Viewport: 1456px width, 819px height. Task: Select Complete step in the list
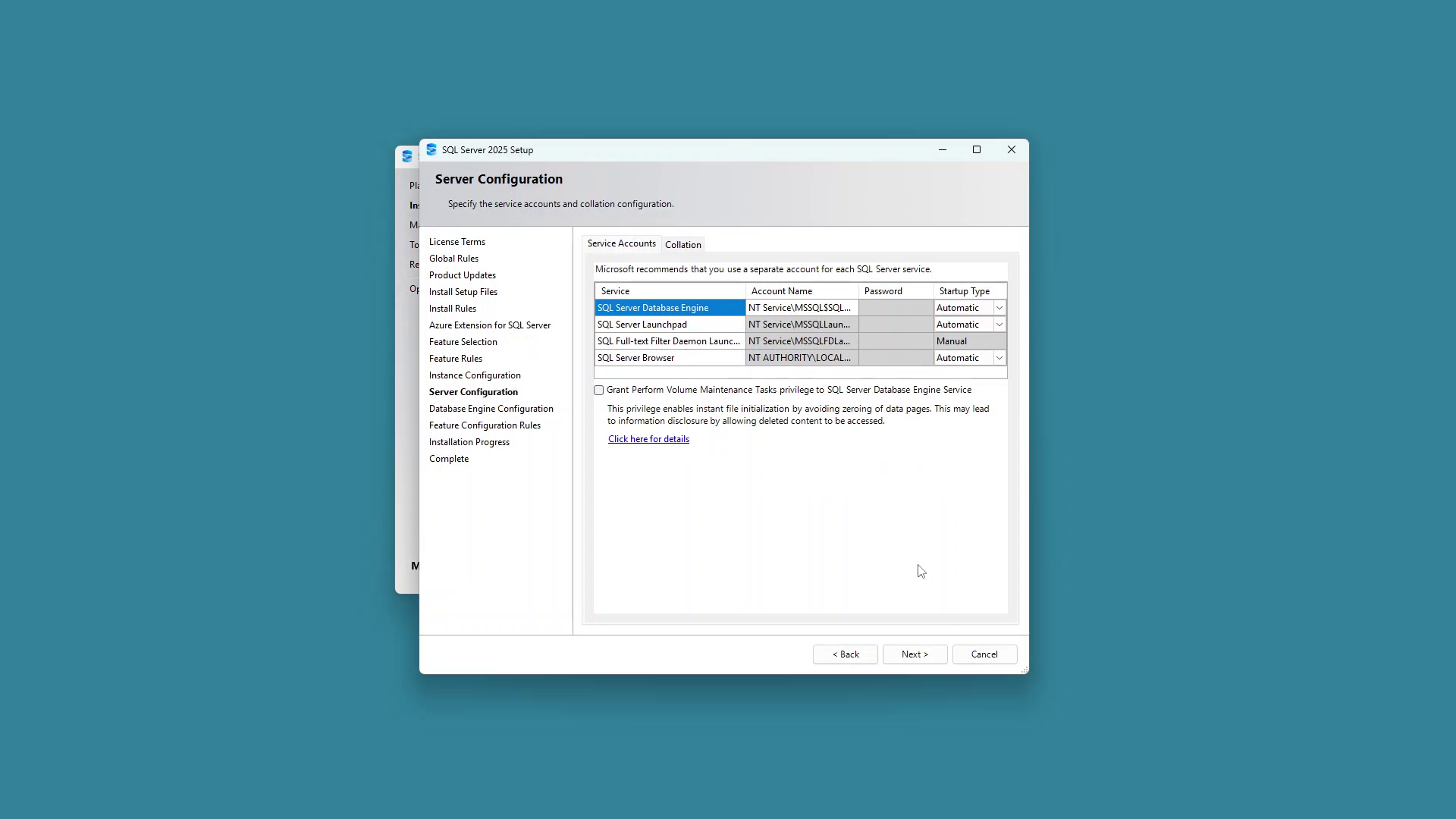(x=449, y=459)
